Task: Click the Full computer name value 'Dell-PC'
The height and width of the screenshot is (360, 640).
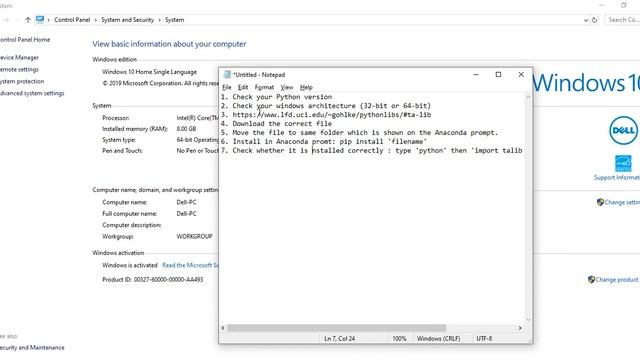Action: 187,213
